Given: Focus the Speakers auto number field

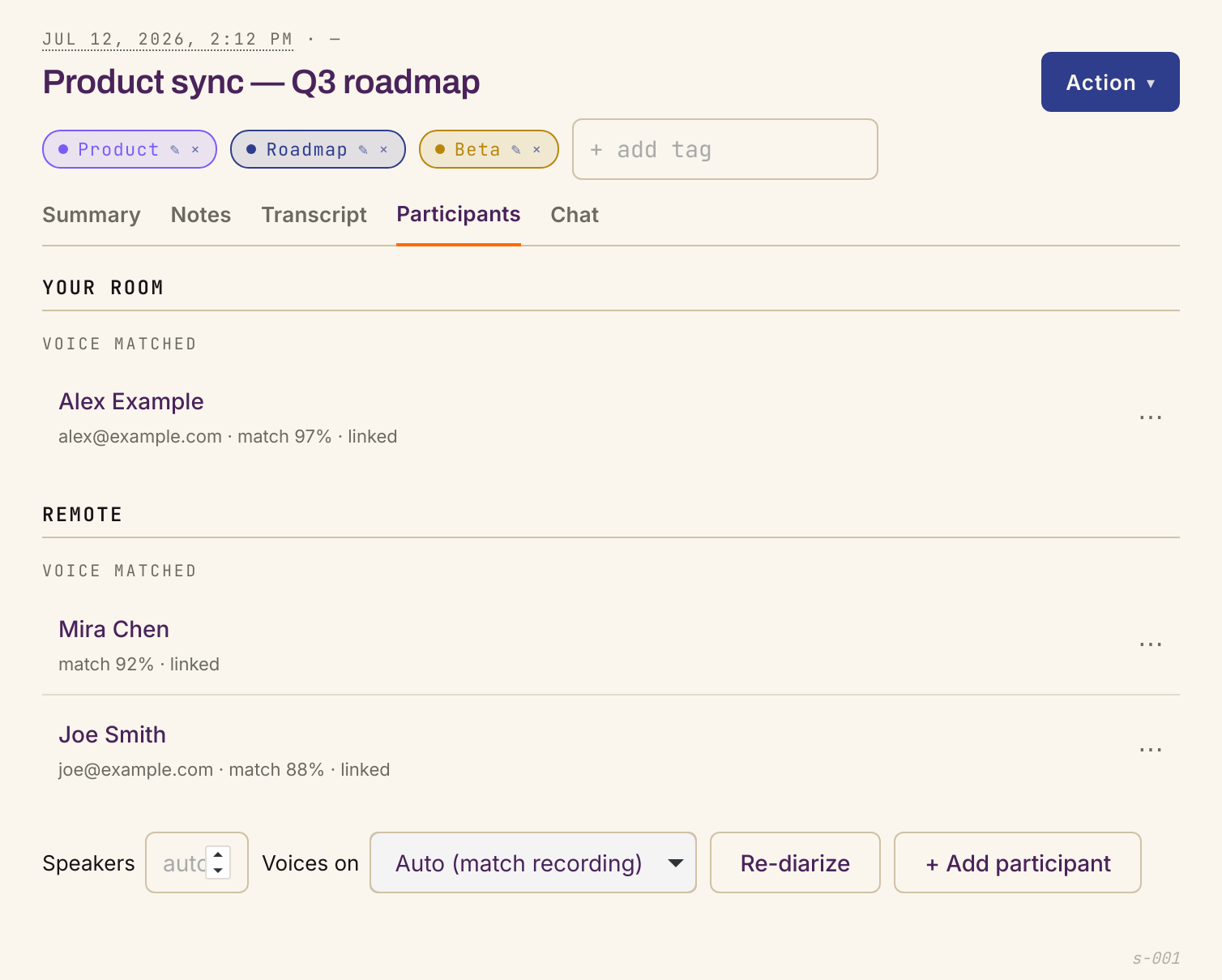Looking at the screenshot, I should click(197, 862).
